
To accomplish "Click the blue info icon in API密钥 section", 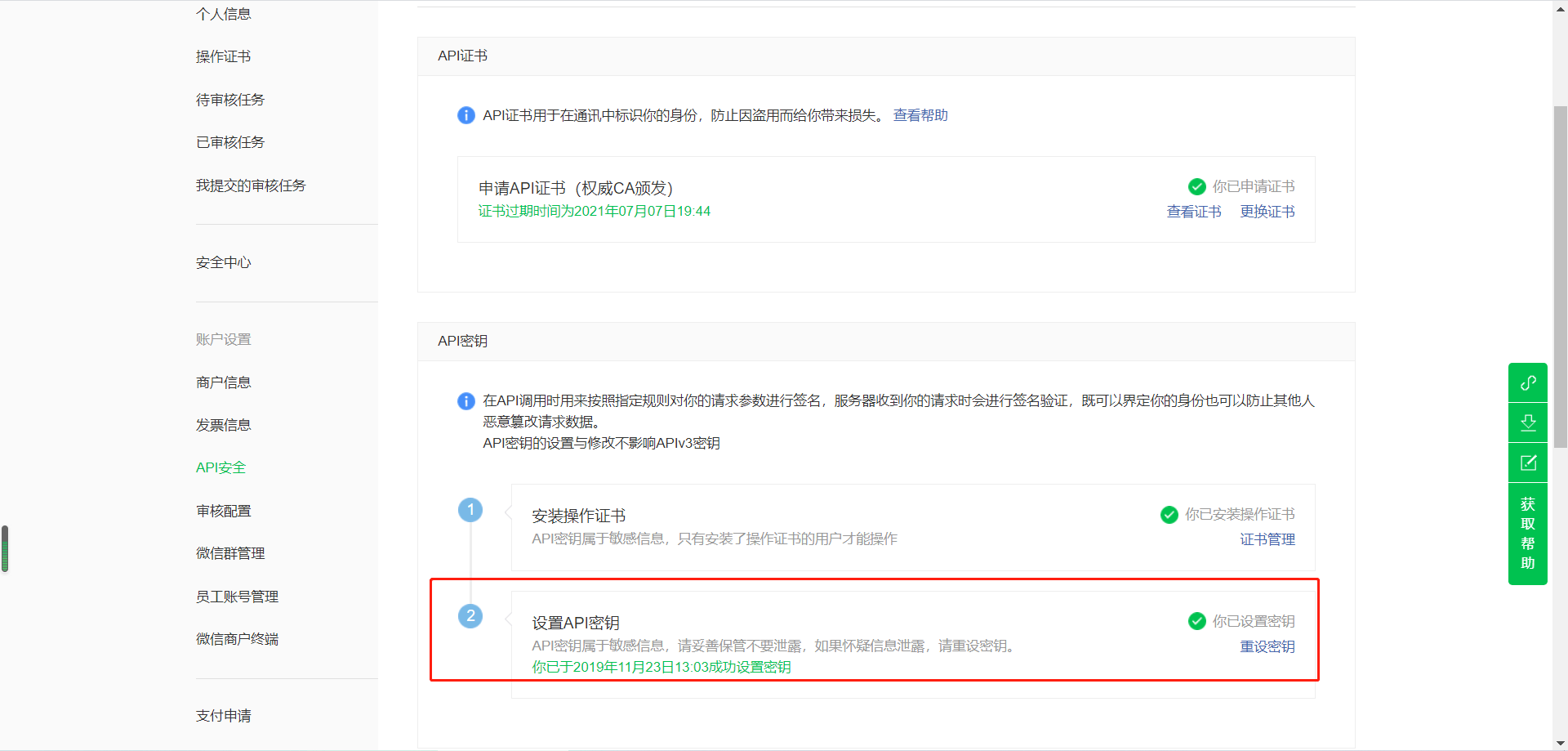I will (465, 400).
